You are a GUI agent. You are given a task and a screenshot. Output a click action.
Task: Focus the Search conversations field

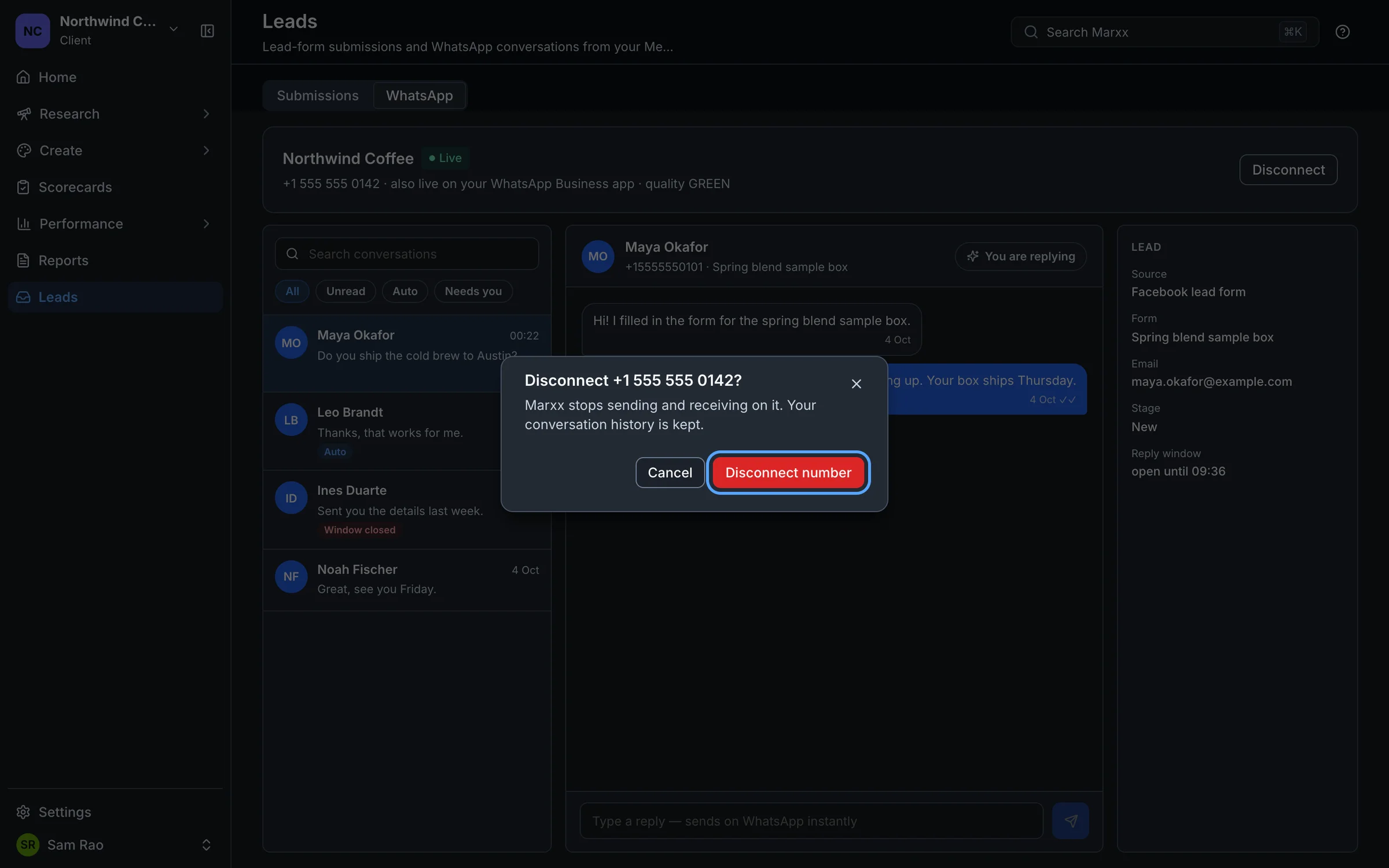[x=407, y=253]
